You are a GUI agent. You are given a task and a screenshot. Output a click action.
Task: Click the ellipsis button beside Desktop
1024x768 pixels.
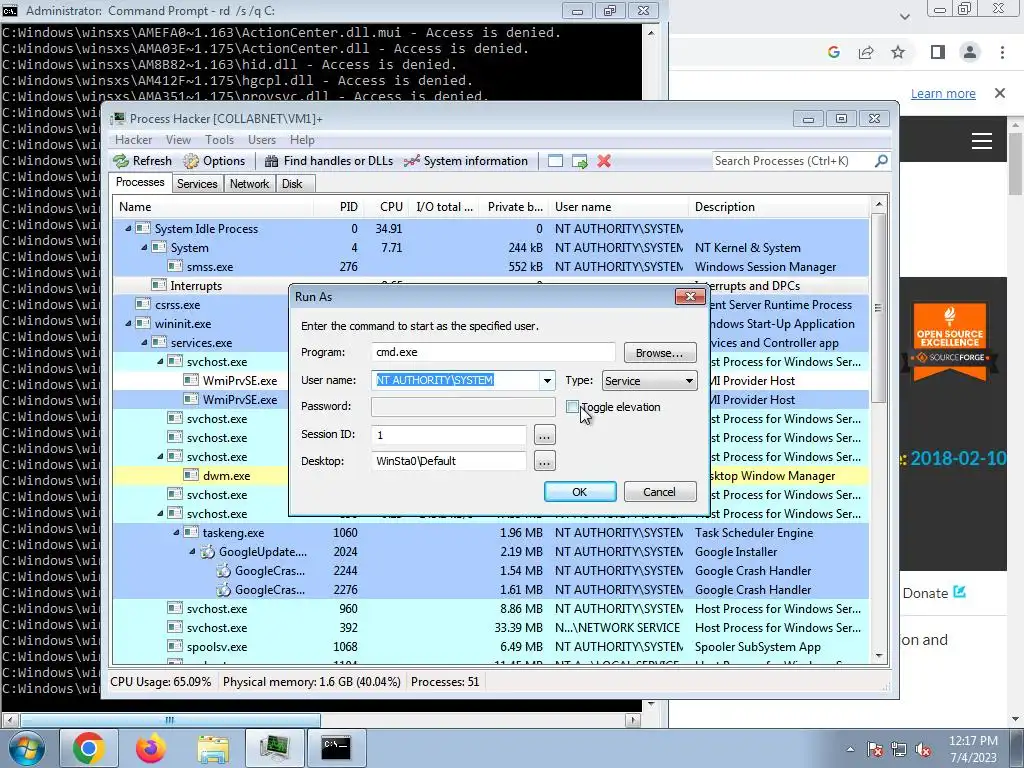point(545,461)
